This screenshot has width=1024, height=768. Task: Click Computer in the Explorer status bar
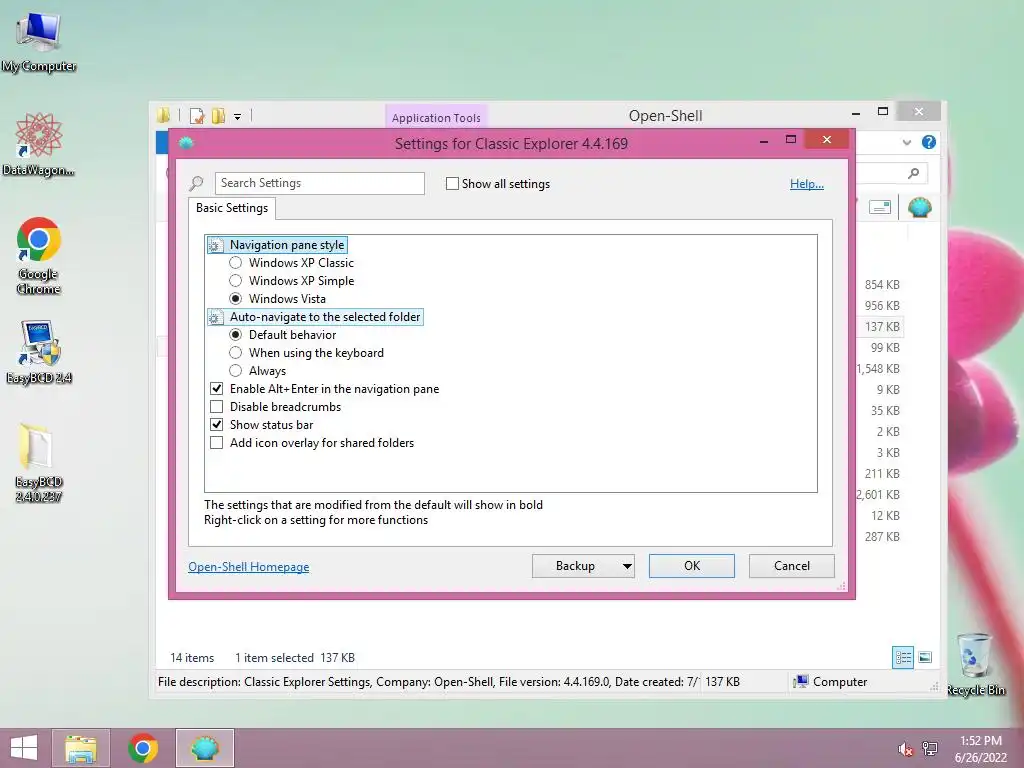click(831, 682)
